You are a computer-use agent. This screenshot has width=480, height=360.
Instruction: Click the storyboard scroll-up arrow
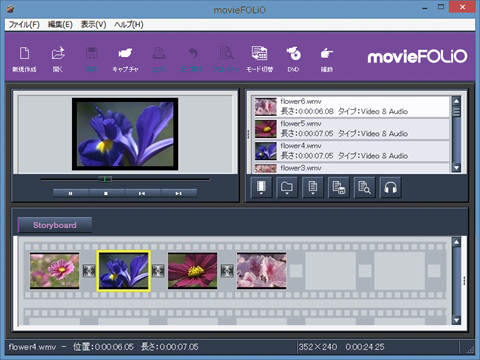coord(456,242)
